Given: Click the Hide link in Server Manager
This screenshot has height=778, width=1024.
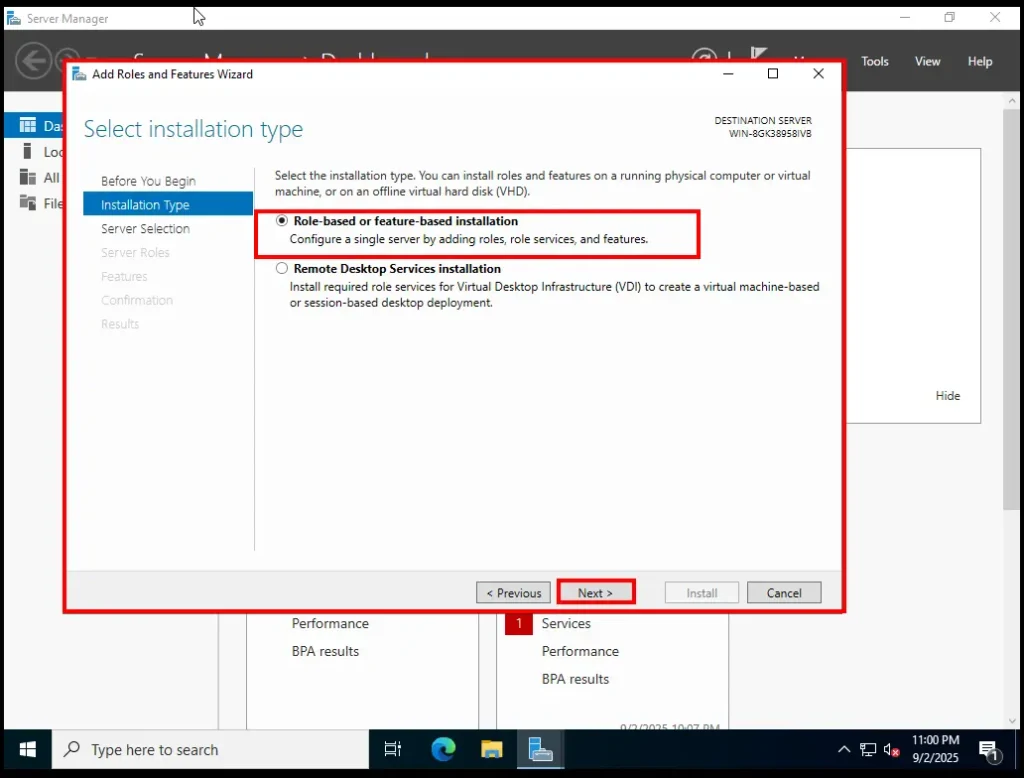Looking at the screenshot, I should [948, 396].
